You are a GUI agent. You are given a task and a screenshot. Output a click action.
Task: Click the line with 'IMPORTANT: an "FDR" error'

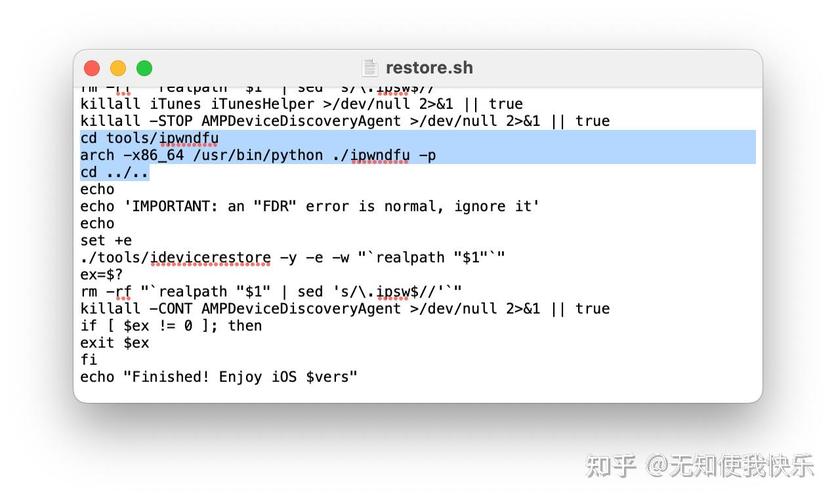(310, 206)
